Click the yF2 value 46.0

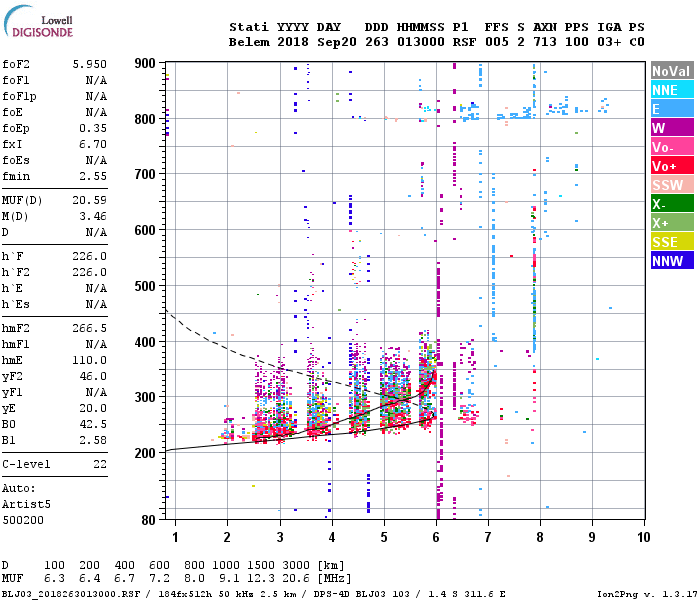93,377
